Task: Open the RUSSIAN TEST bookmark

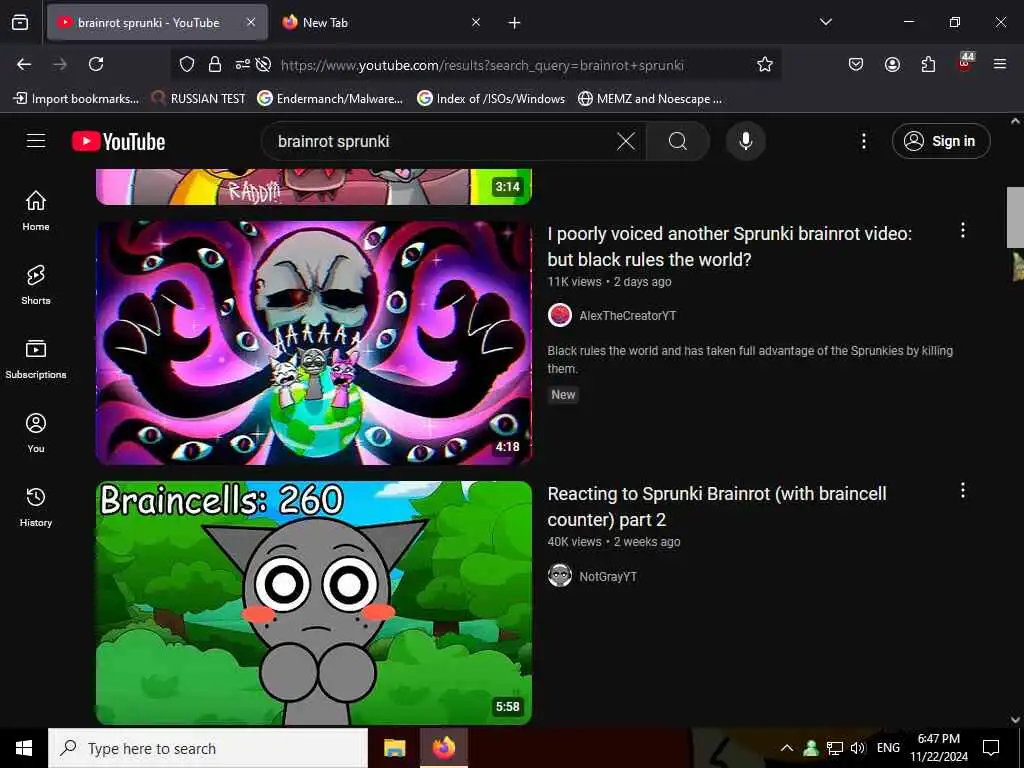Action: pos(199,99)
